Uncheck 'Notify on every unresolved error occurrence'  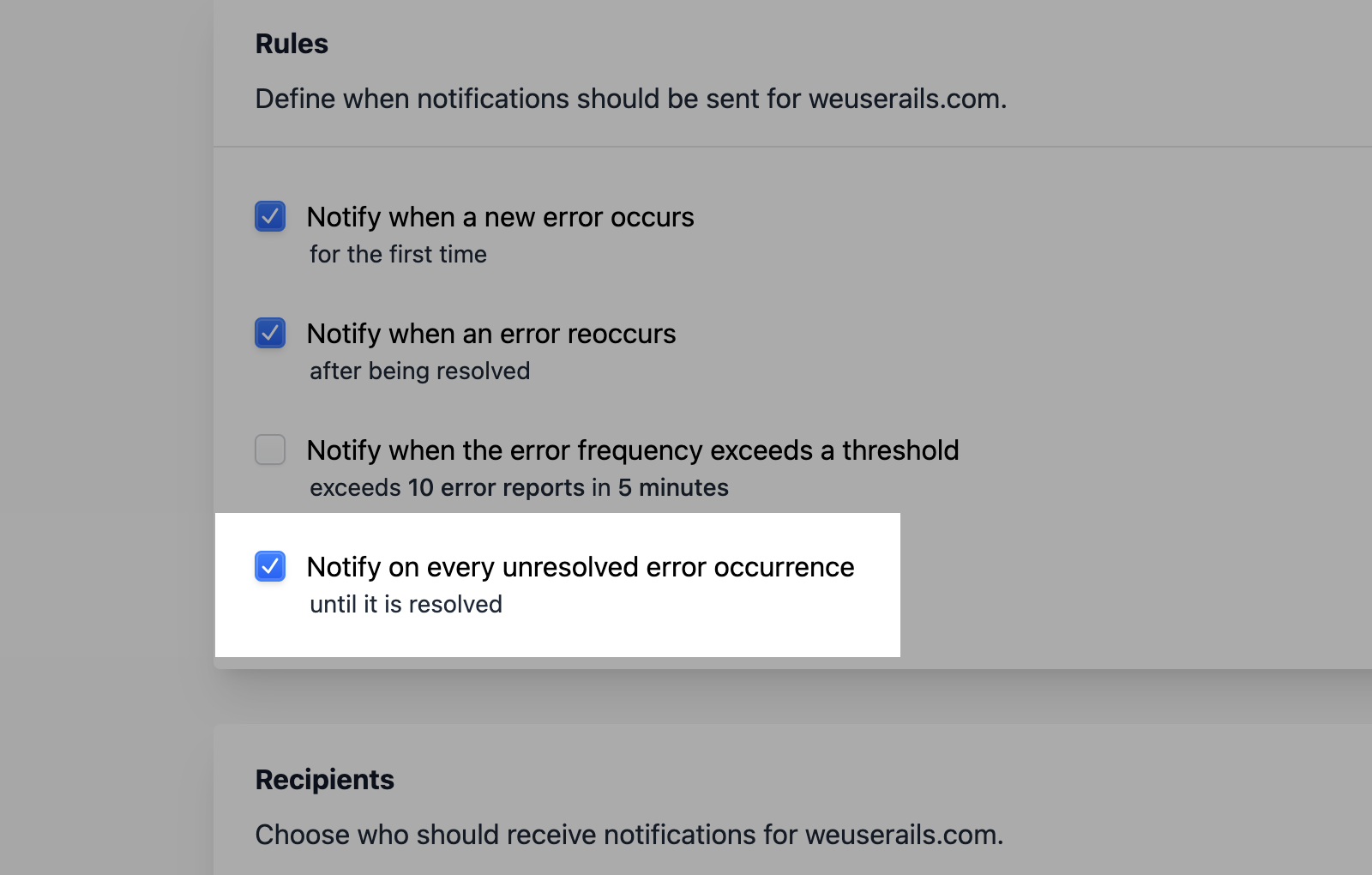click(269, 566)
